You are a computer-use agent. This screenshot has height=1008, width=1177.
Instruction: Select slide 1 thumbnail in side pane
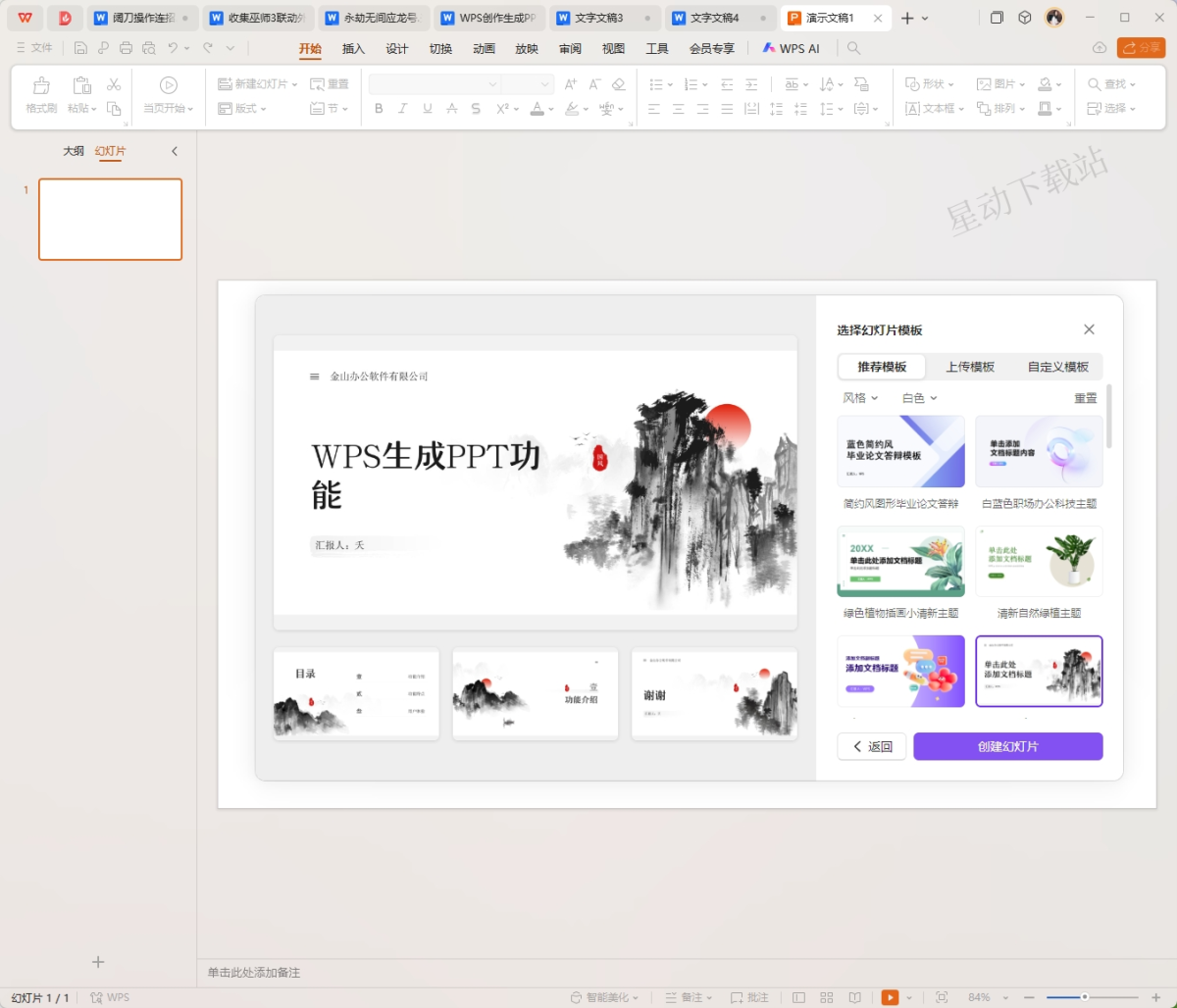click(x=110, y=220)
